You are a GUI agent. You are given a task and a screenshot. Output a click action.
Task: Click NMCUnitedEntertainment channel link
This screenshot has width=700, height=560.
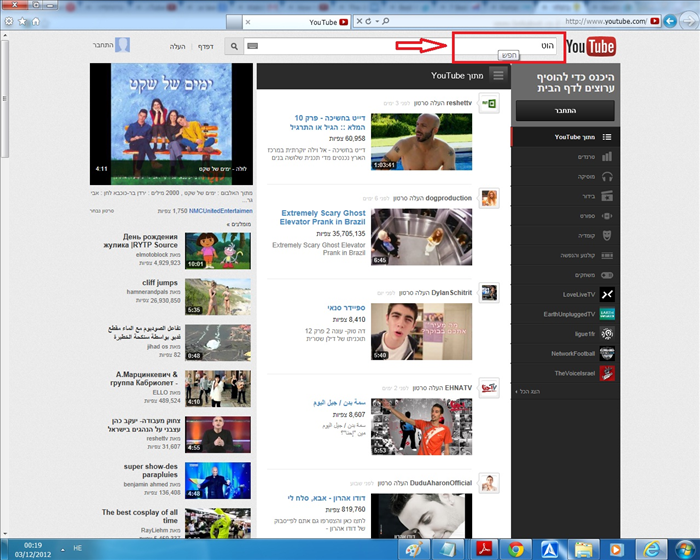[221, 211]
